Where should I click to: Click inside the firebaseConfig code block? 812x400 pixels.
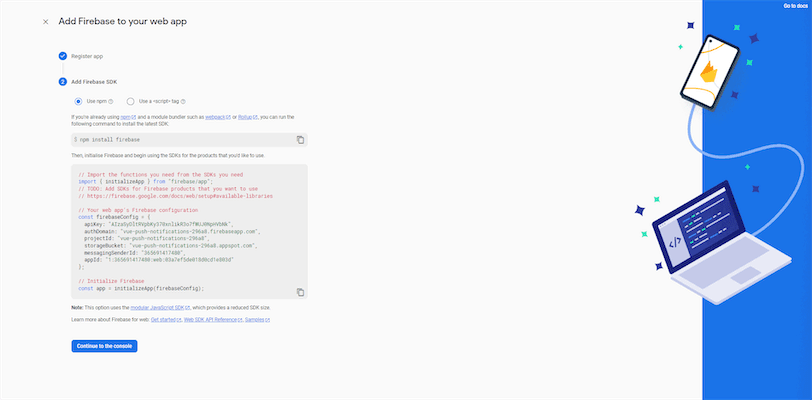point(189,232)
